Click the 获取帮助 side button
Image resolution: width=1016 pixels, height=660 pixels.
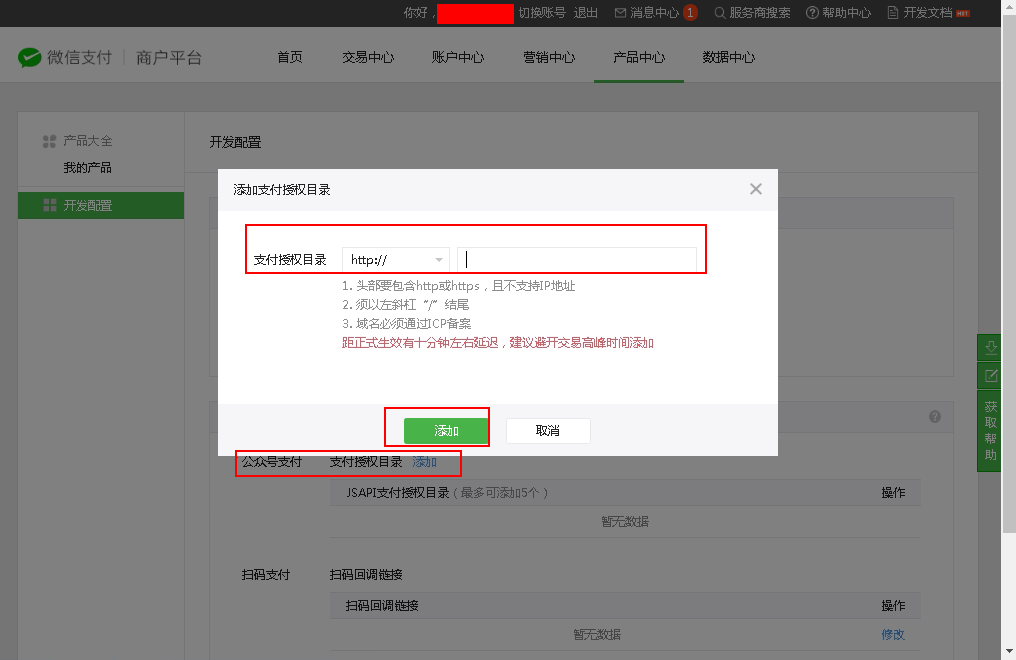click(991, 431)
